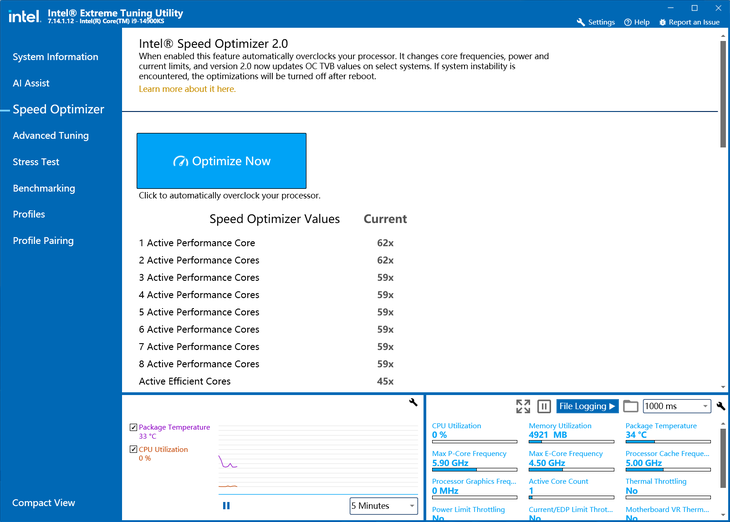The height and width of the screenshot is (522, 730).
Task: Open monitor panel wrench settings icon
Action: pos(721,406)
